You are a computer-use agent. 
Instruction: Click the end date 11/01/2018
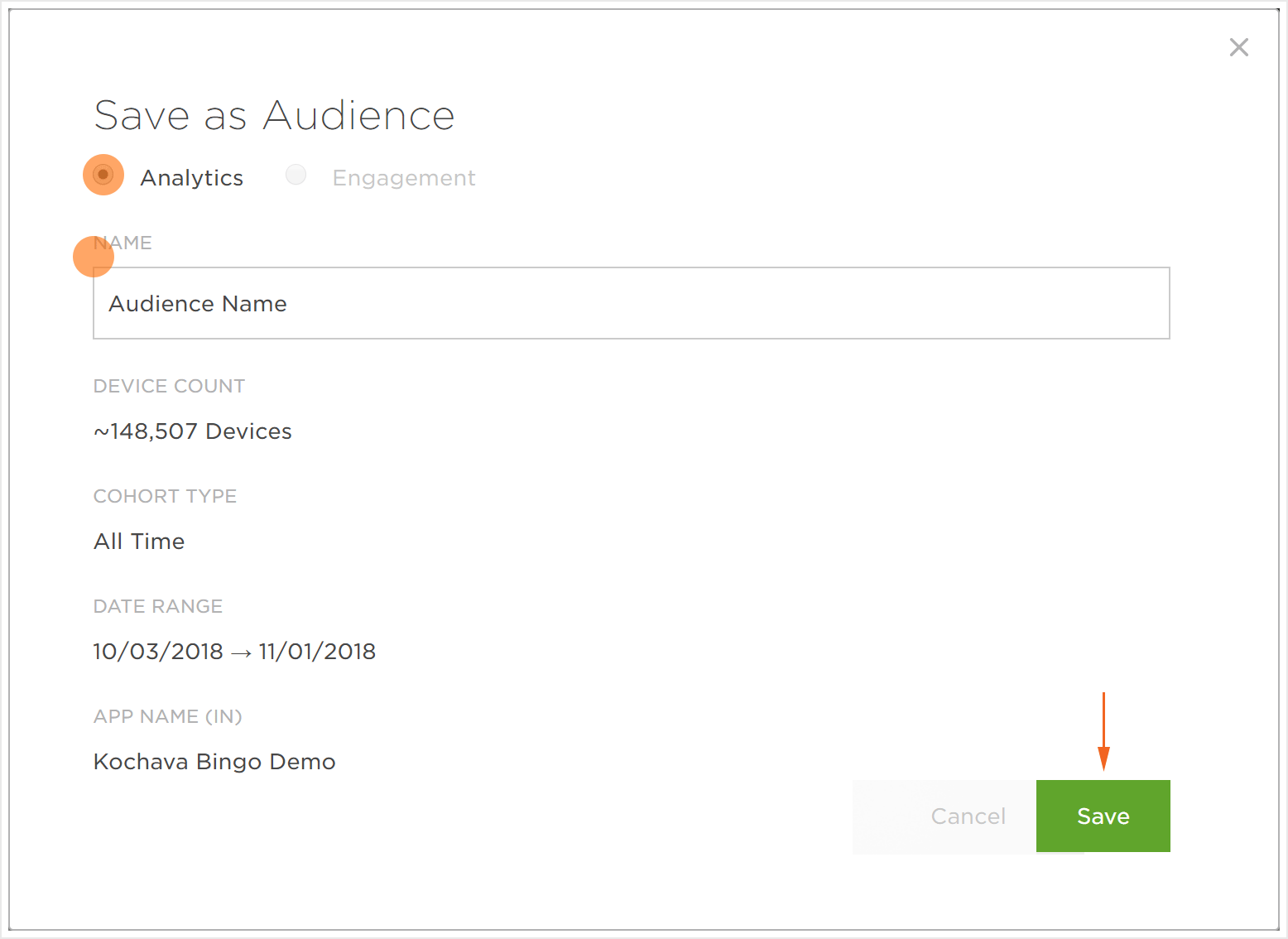(317, 652)
